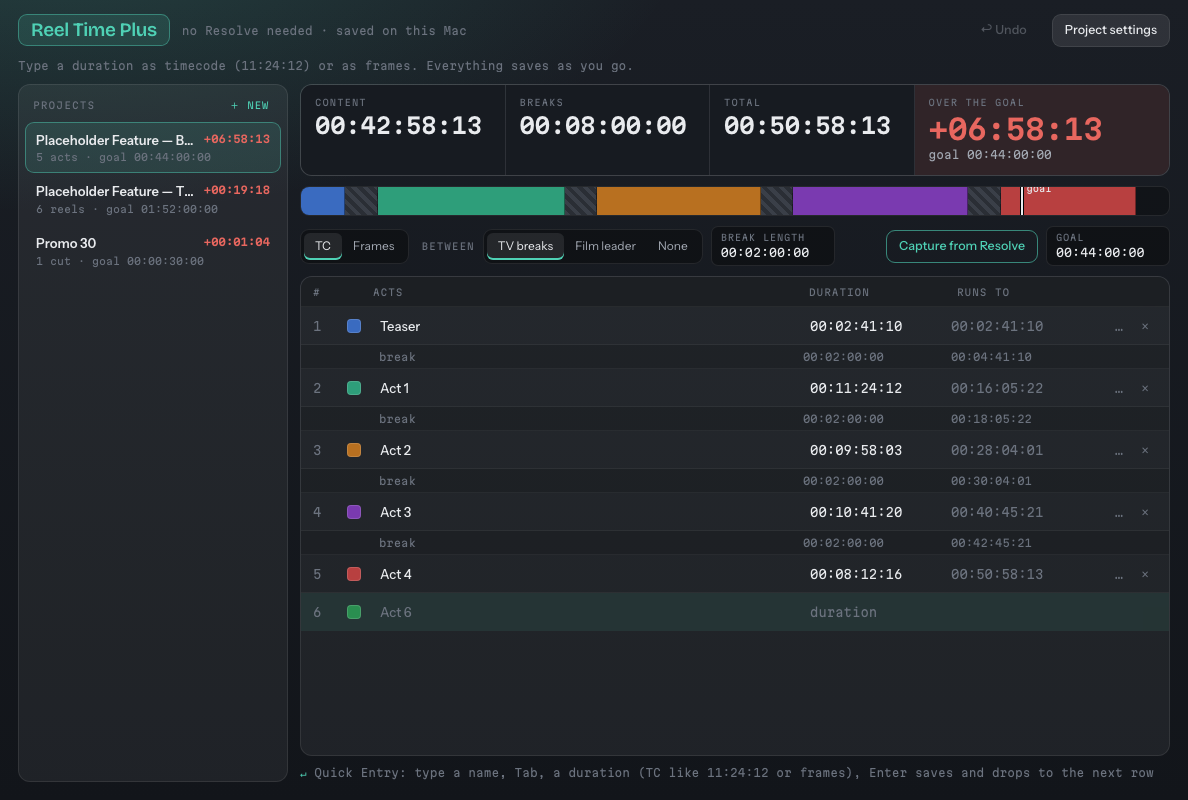Image resolution: width=1188 pixels, height=800 pixels.
Task: Click Act 4 duration 00:08:12:16
Action: (856, 575)
